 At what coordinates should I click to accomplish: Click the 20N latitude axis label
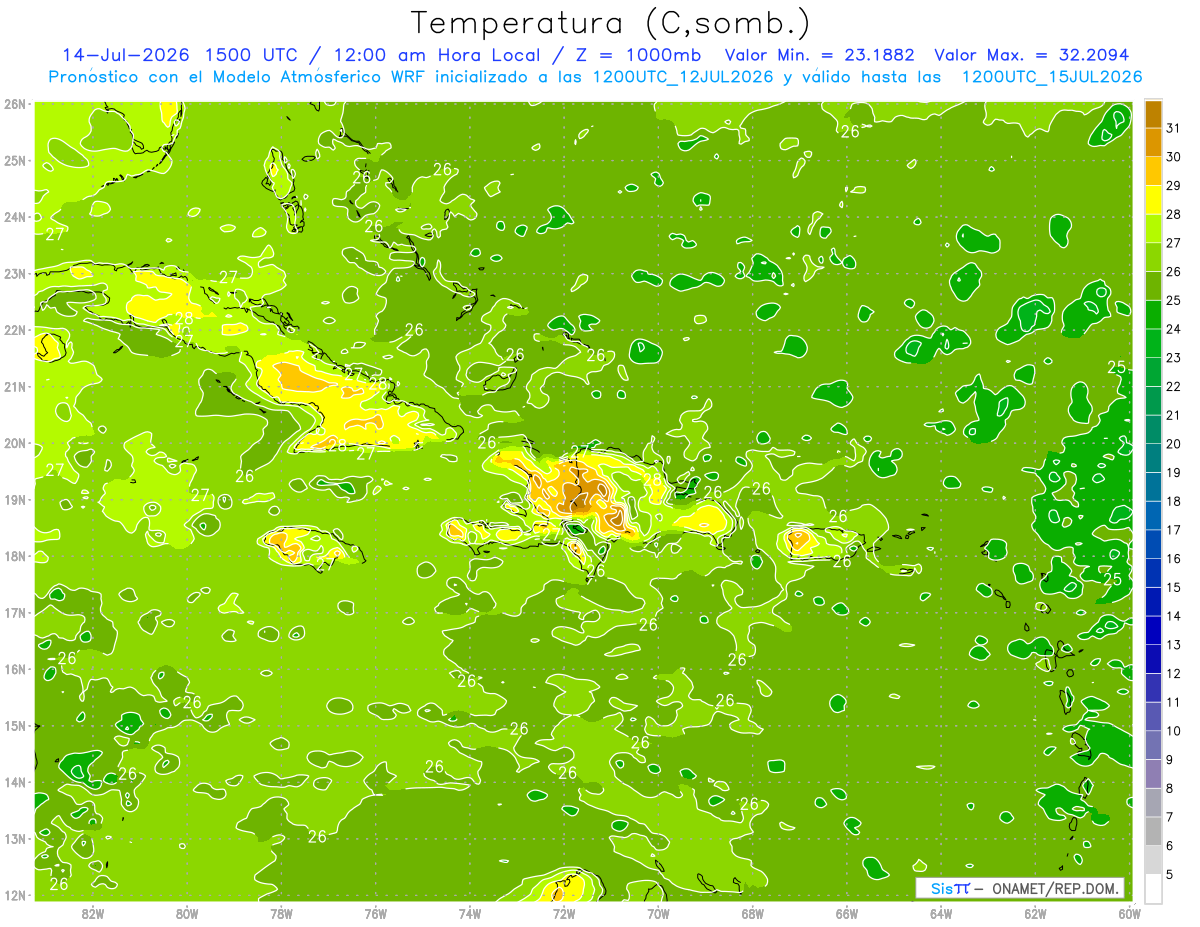[15, 443]
